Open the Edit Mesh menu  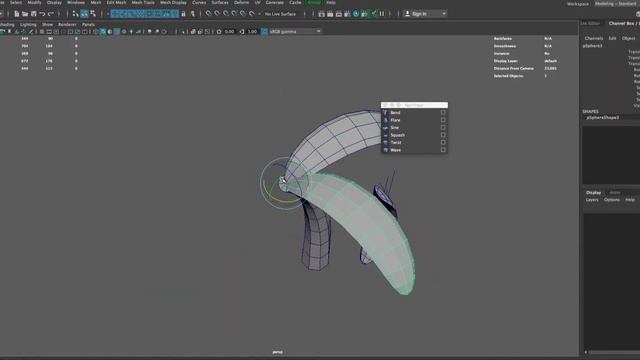116,2
